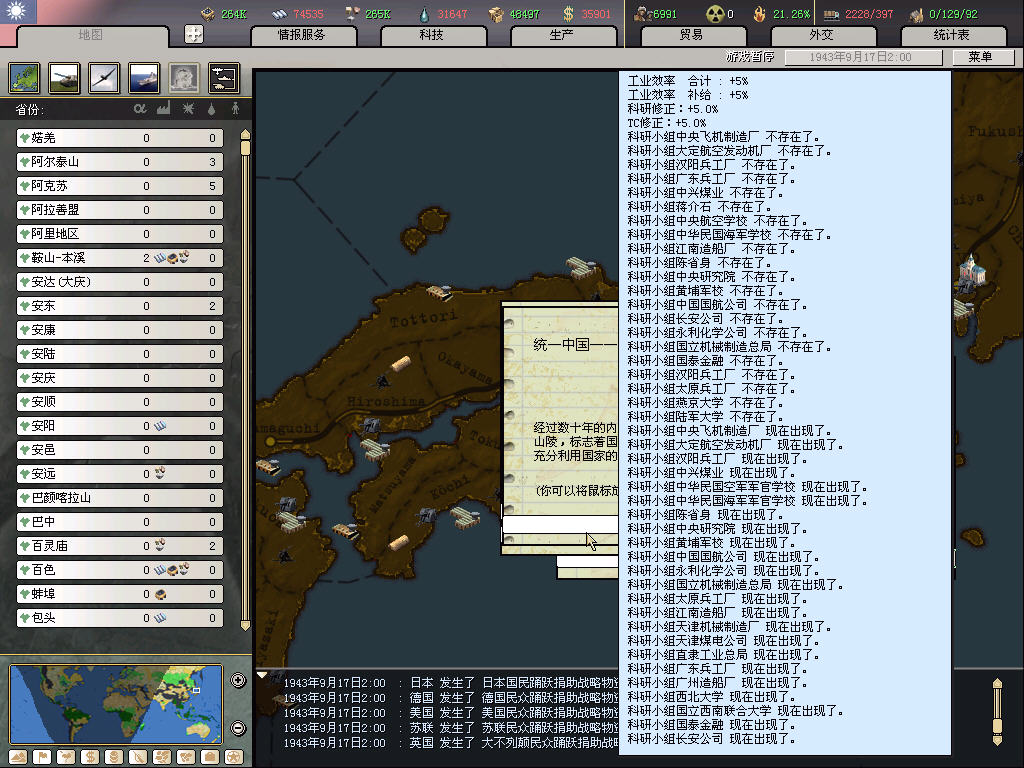
Task: Toggle the political flag map mode
Action: (x=42, y=756)
